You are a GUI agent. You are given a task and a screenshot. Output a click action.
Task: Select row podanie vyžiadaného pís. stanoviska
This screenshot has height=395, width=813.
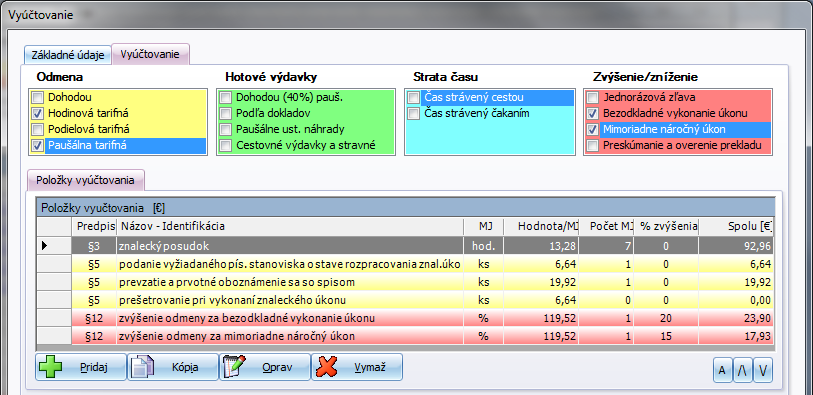[406, 264]
